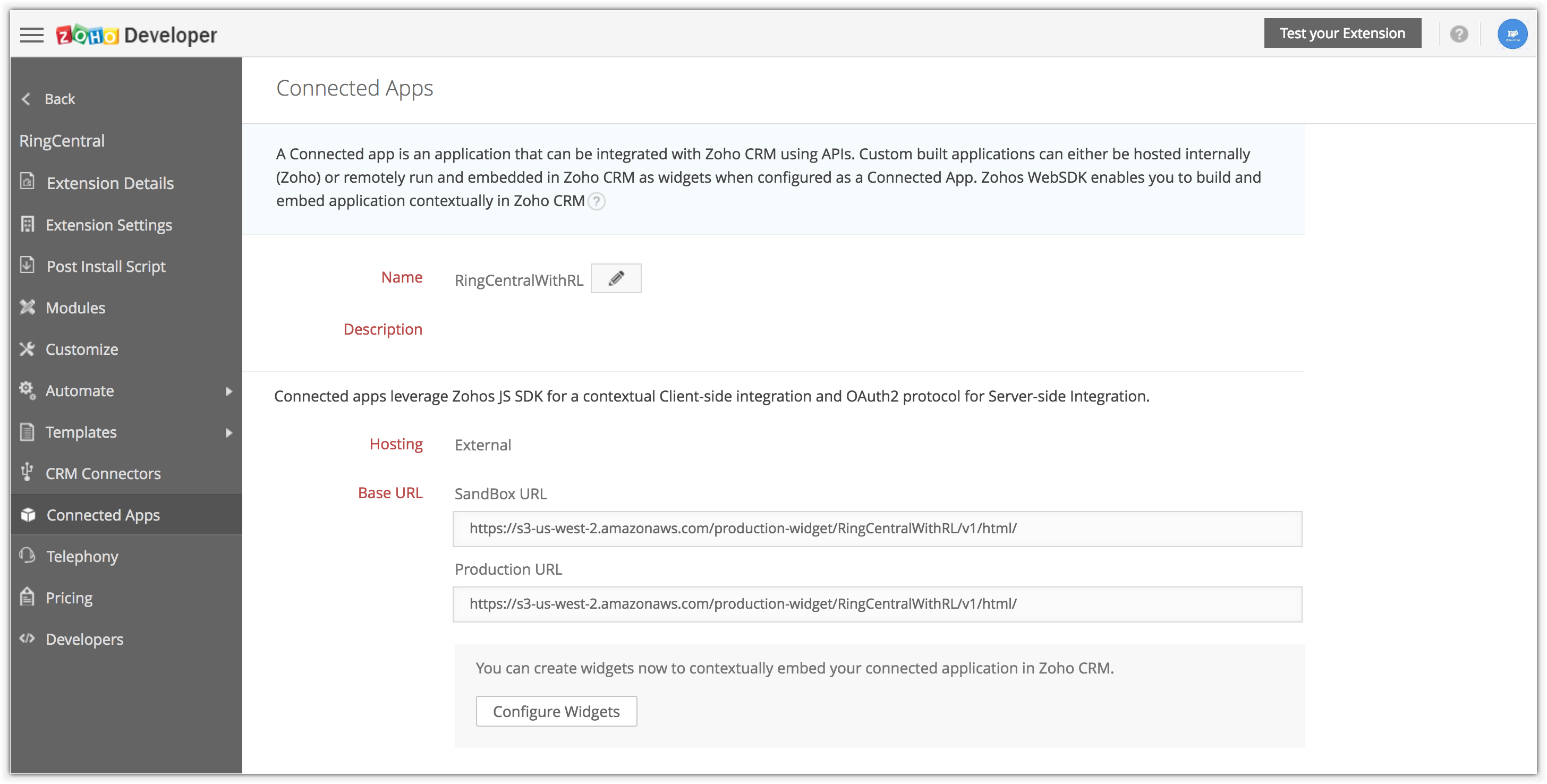Expand the Templates submenu arrow
1547x784 pixels.
click(229, 433)
